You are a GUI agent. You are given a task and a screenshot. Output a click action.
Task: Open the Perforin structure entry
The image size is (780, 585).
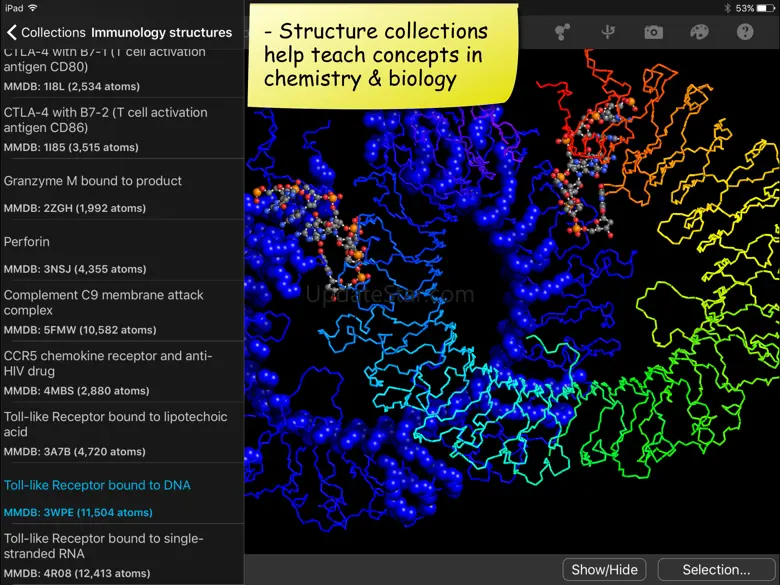pyautogui.click(x=122, y=250)
